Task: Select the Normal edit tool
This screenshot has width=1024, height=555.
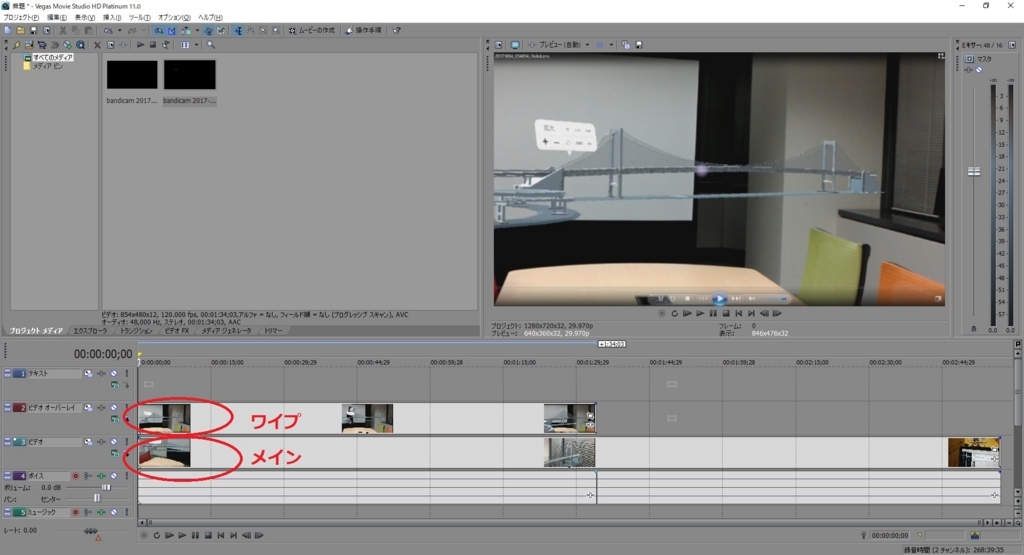Action: click(238, 31)
